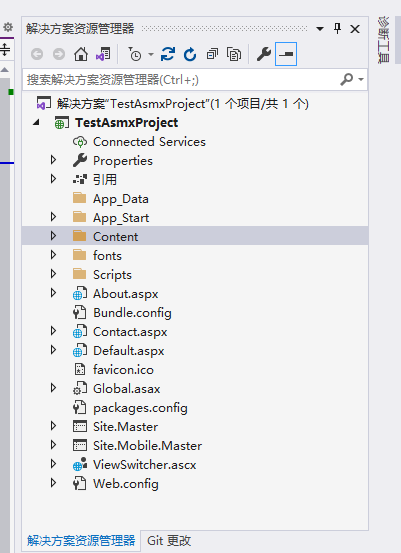Open the search options dropdown arrow
401x553 pixels.
(361, 79)
